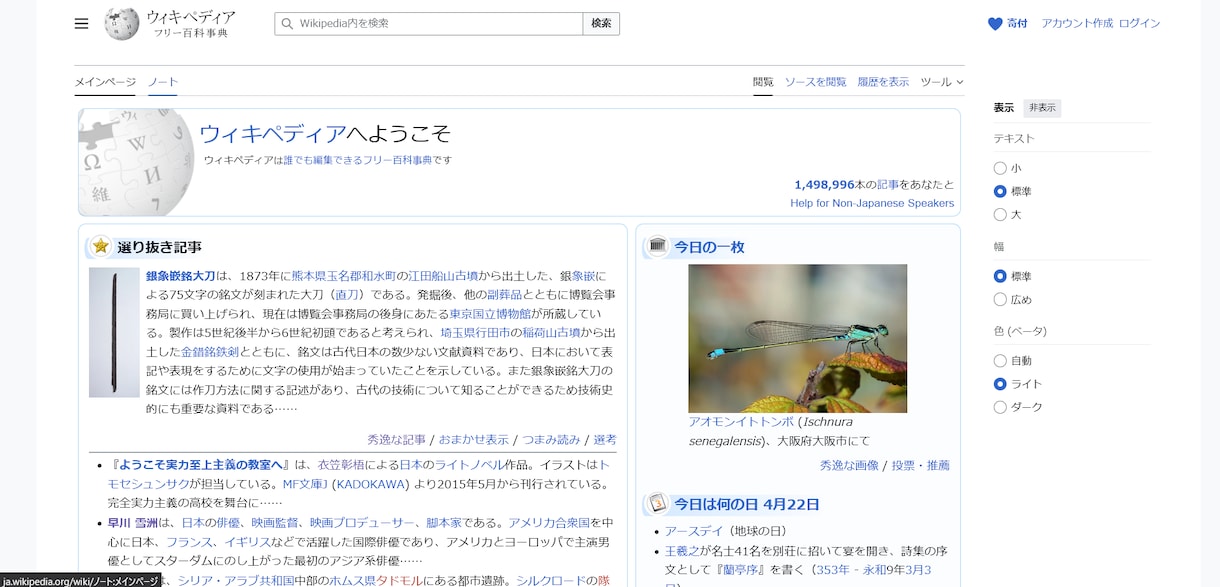
Task: Click アカウント作成 link
Action: coord(1077,24)
